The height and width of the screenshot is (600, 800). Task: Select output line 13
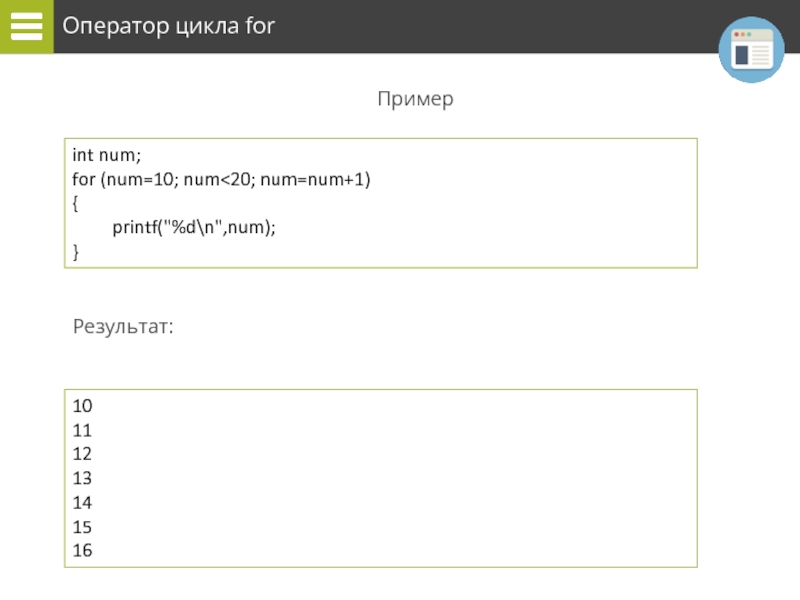click(82, 478)
